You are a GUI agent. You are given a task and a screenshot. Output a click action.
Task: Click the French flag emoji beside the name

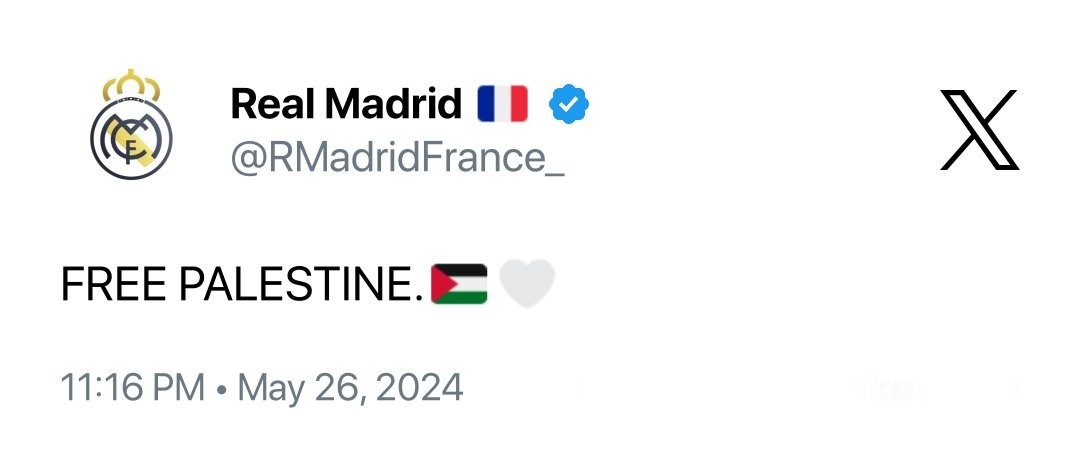502,103
